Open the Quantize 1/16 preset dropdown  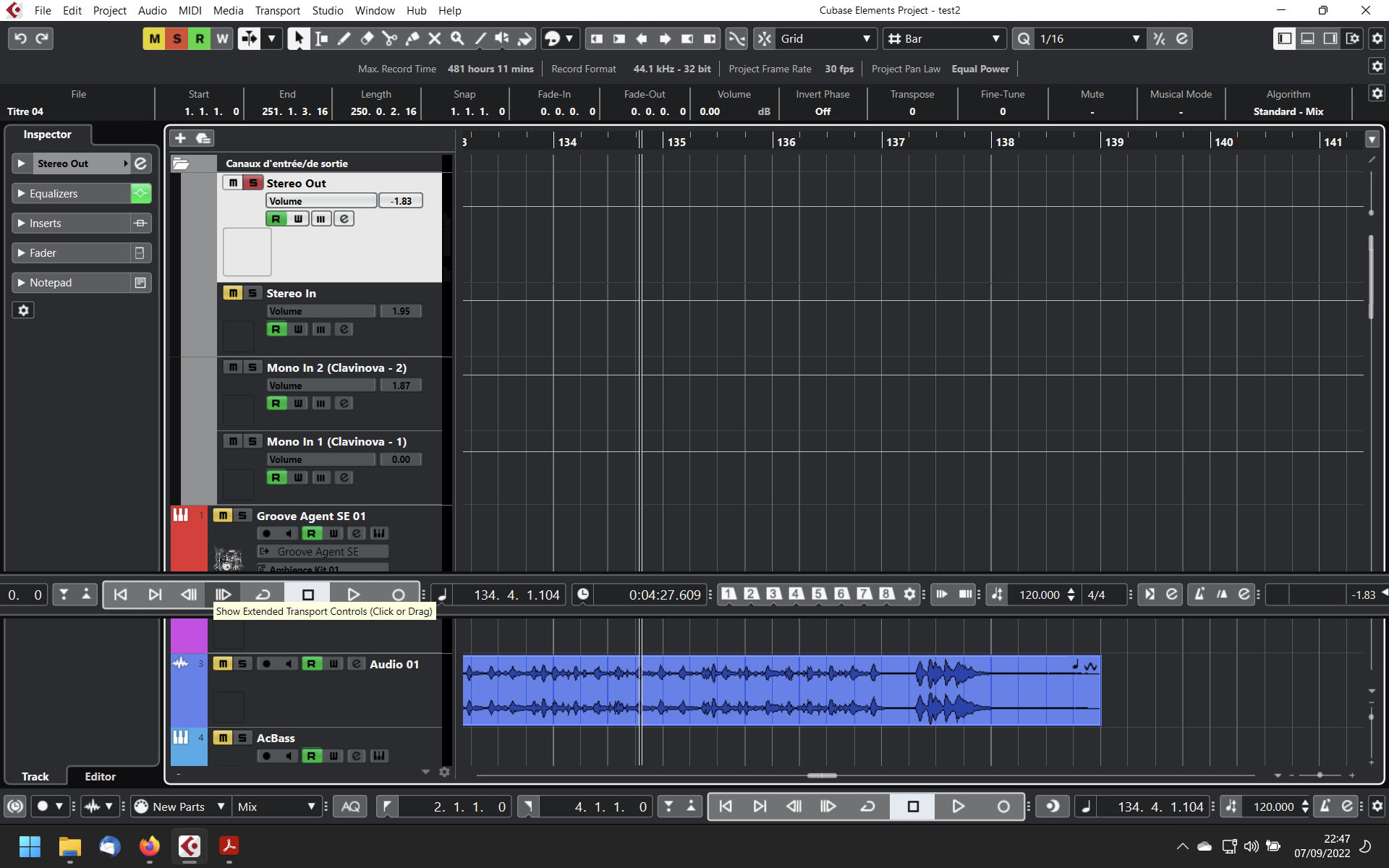tap(1089, 39)
